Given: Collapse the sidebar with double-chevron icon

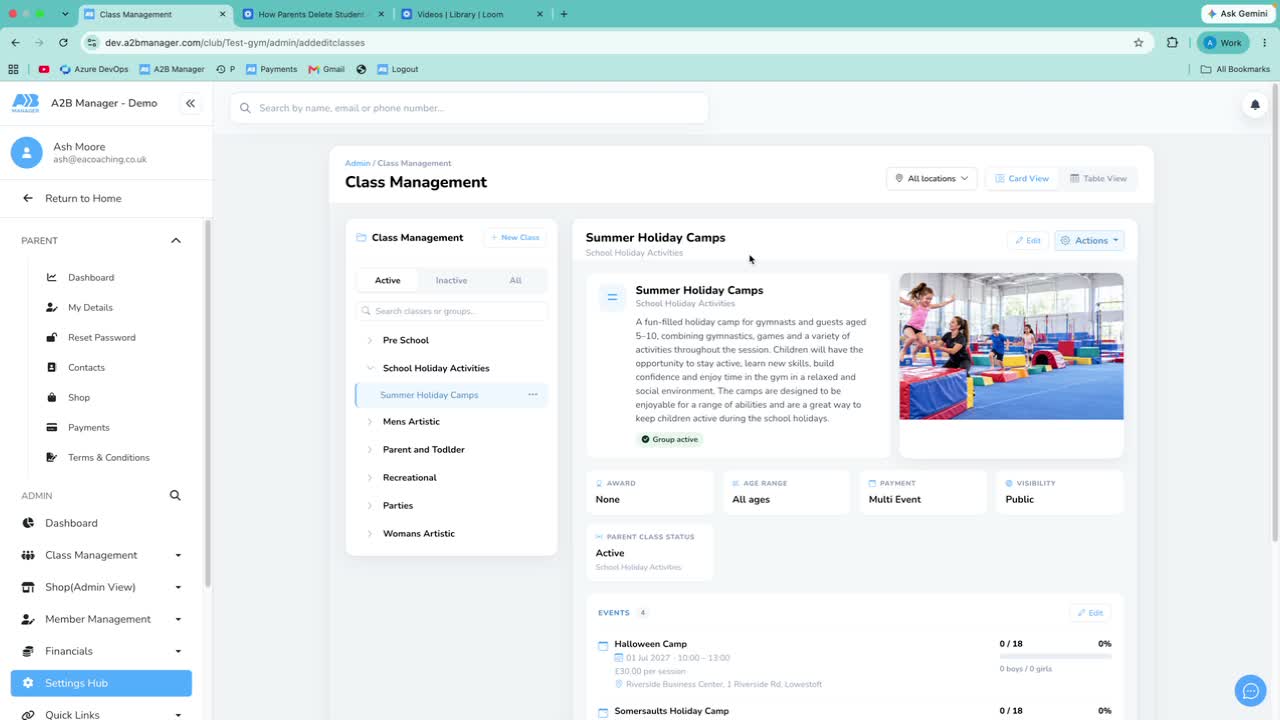Looking at the screenshot, I should point(190,103).
